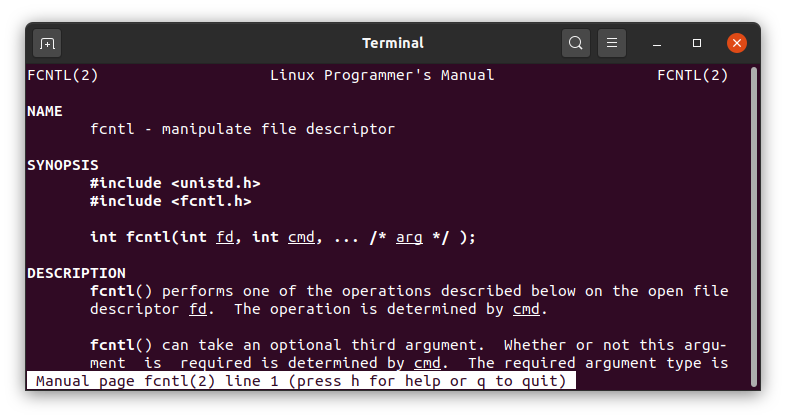Click the #include <fcntl.h> line
The image size is (786, 419).
click(170, 201)
